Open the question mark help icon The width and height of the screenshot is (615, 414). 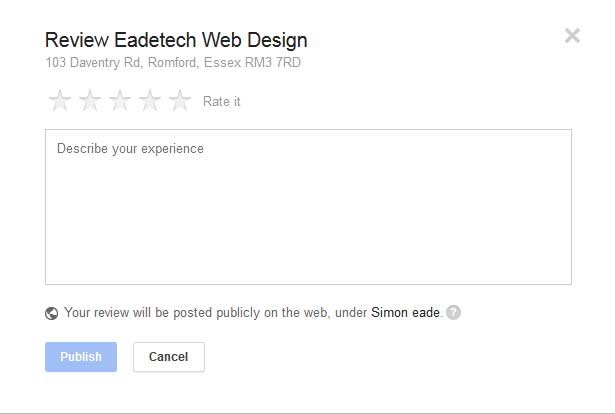pos(453,312)
